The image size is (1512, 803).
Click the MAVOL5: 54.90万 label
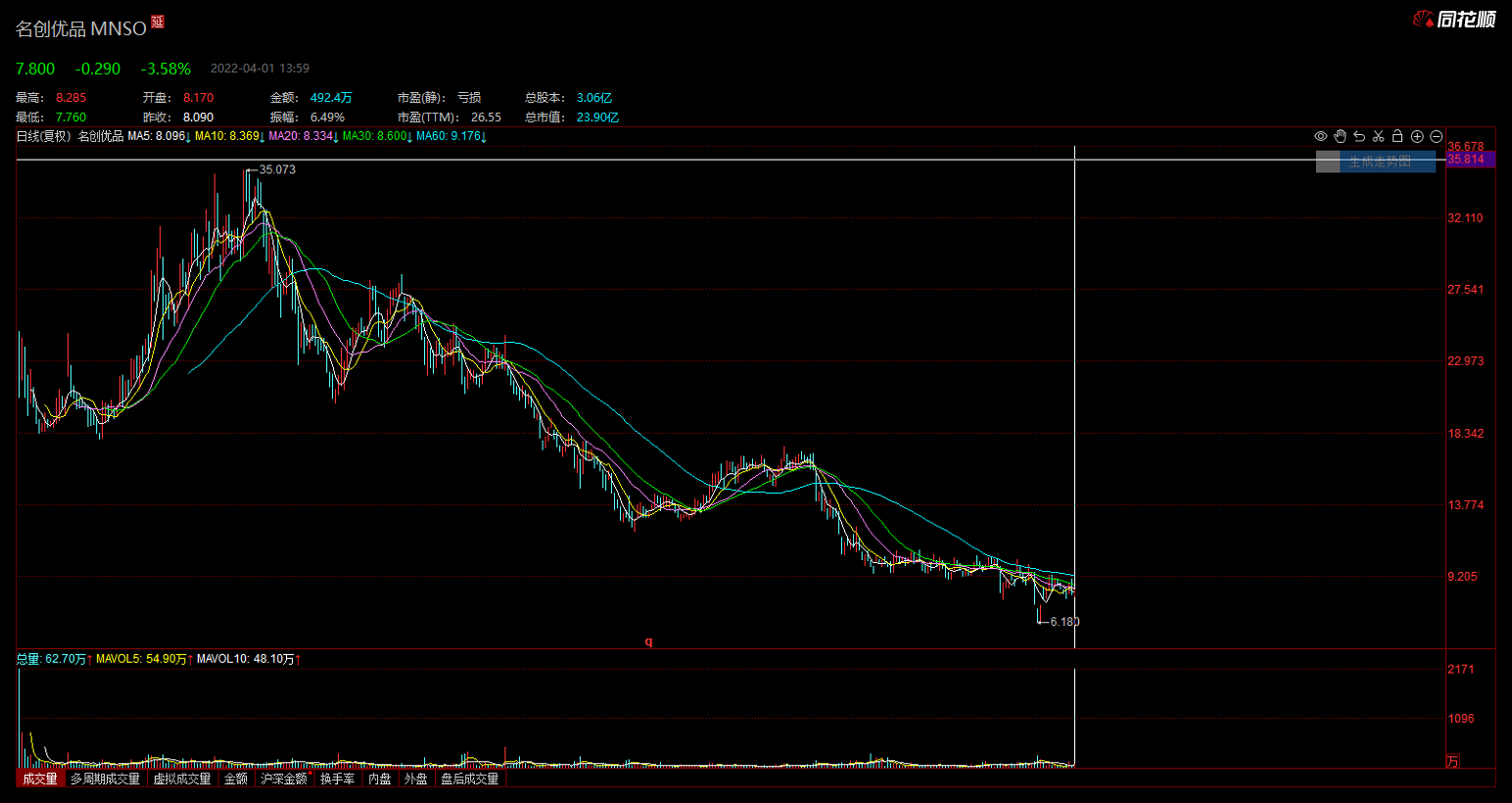click(144, 659)
